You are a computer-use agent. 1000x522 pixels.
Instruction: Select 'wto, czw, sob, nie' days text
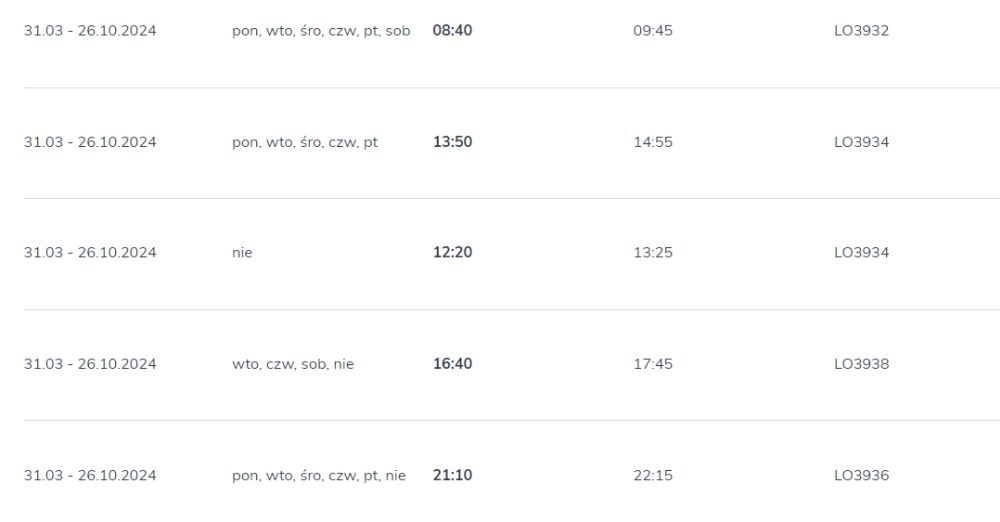point(293,364)
